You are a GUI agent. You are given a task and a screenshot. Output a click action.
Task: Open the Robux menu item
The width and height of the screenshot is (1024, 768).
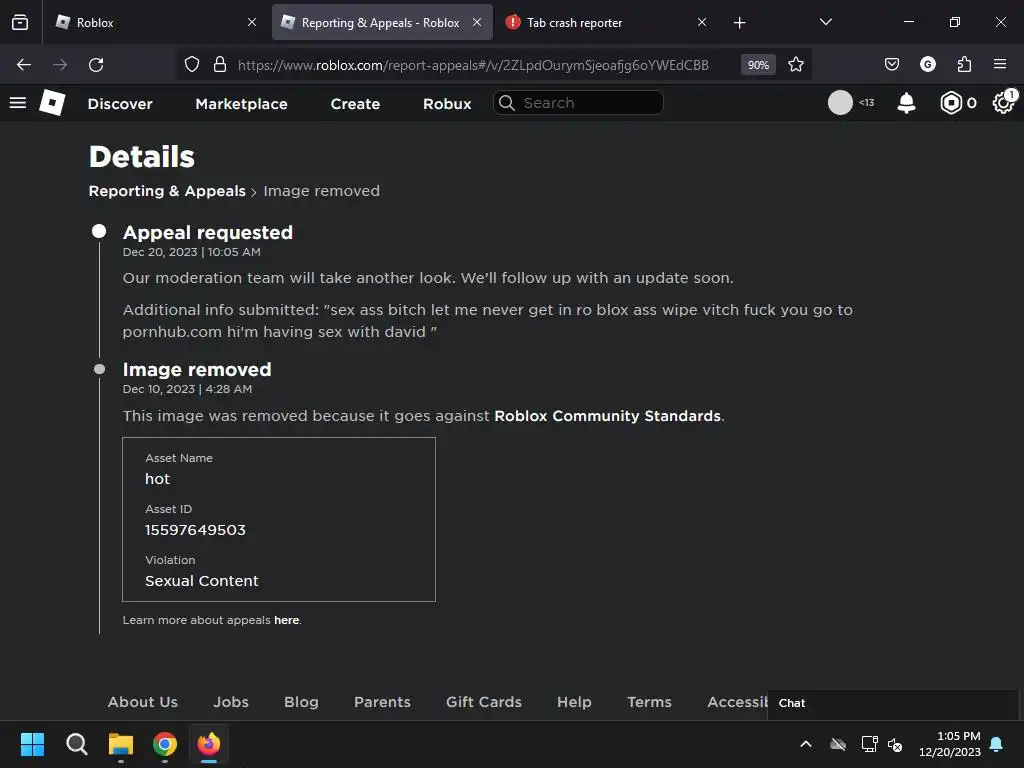(x=447, y=104)
